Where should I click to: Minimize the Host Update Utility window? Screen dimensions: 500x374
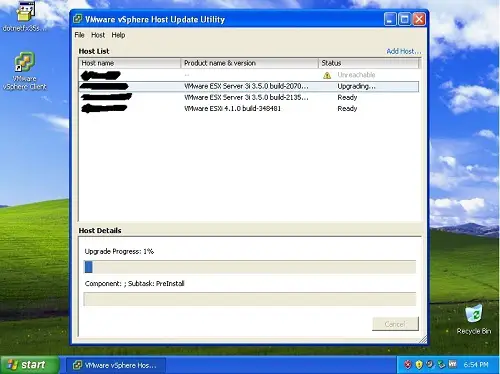390,19
